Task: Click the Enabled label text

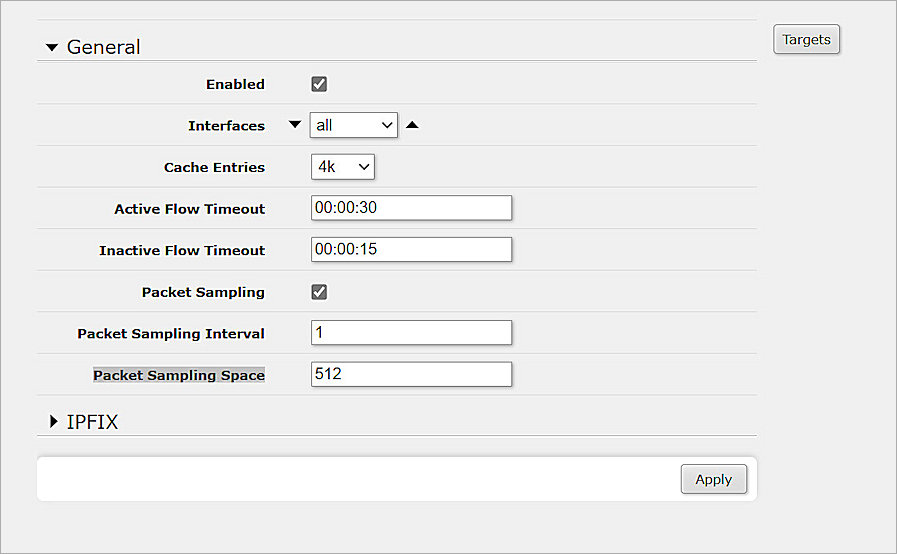Action: 235,84
